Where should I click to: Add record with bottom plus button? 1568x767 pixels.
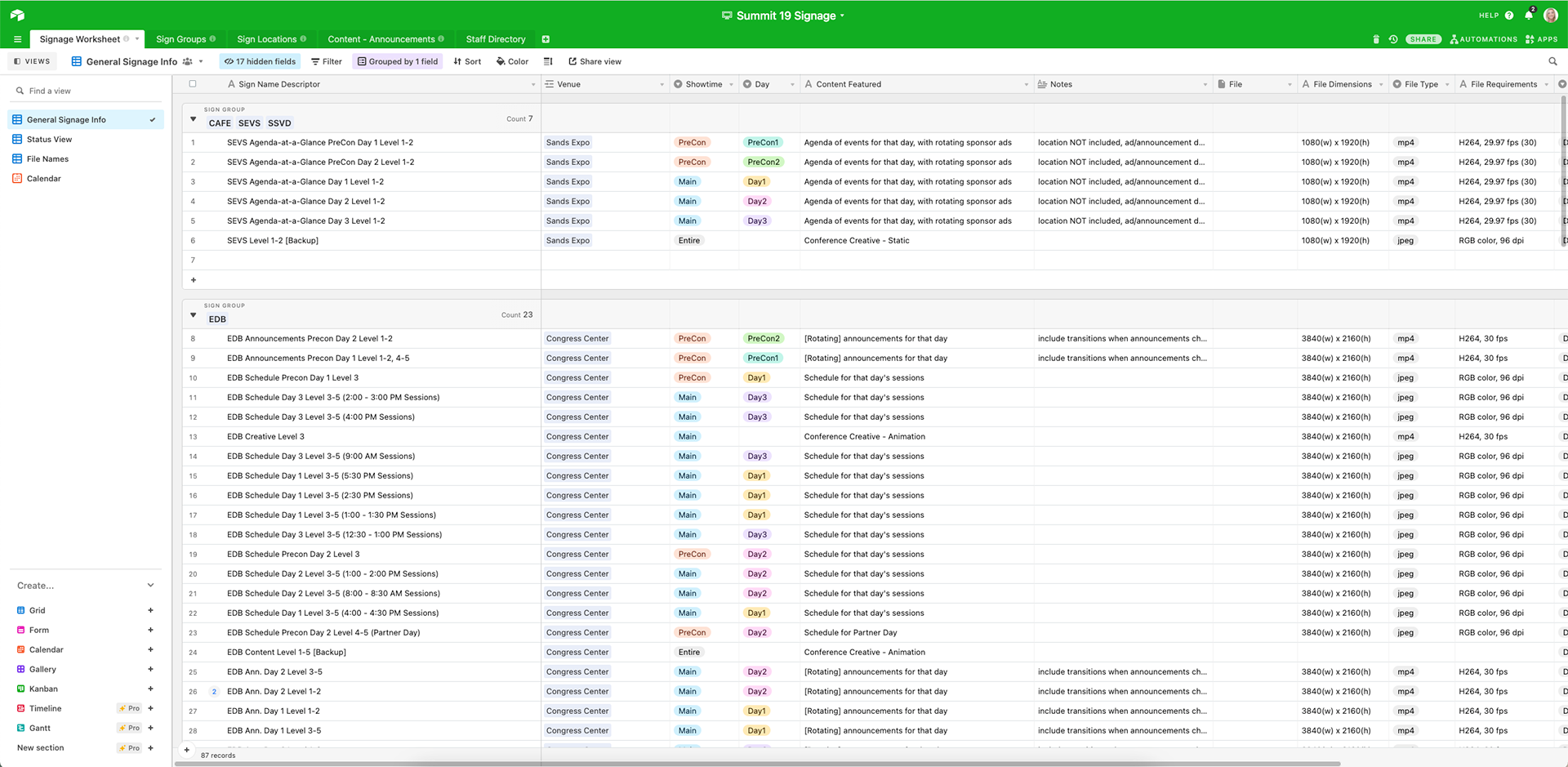click(x=187, y=750)
